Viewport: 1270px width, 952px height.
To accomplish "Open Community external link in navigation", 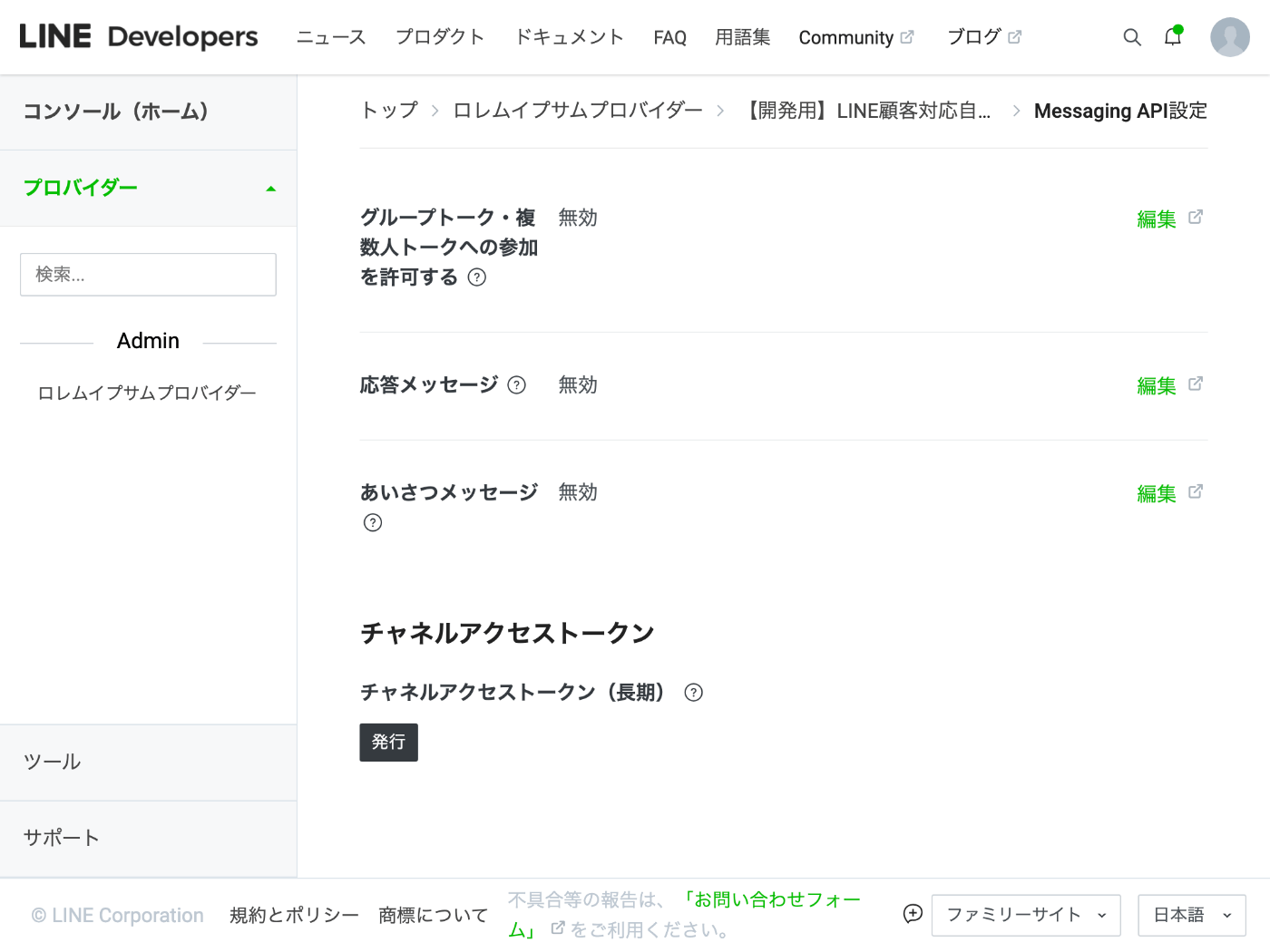I will click(x=856, y=37).
